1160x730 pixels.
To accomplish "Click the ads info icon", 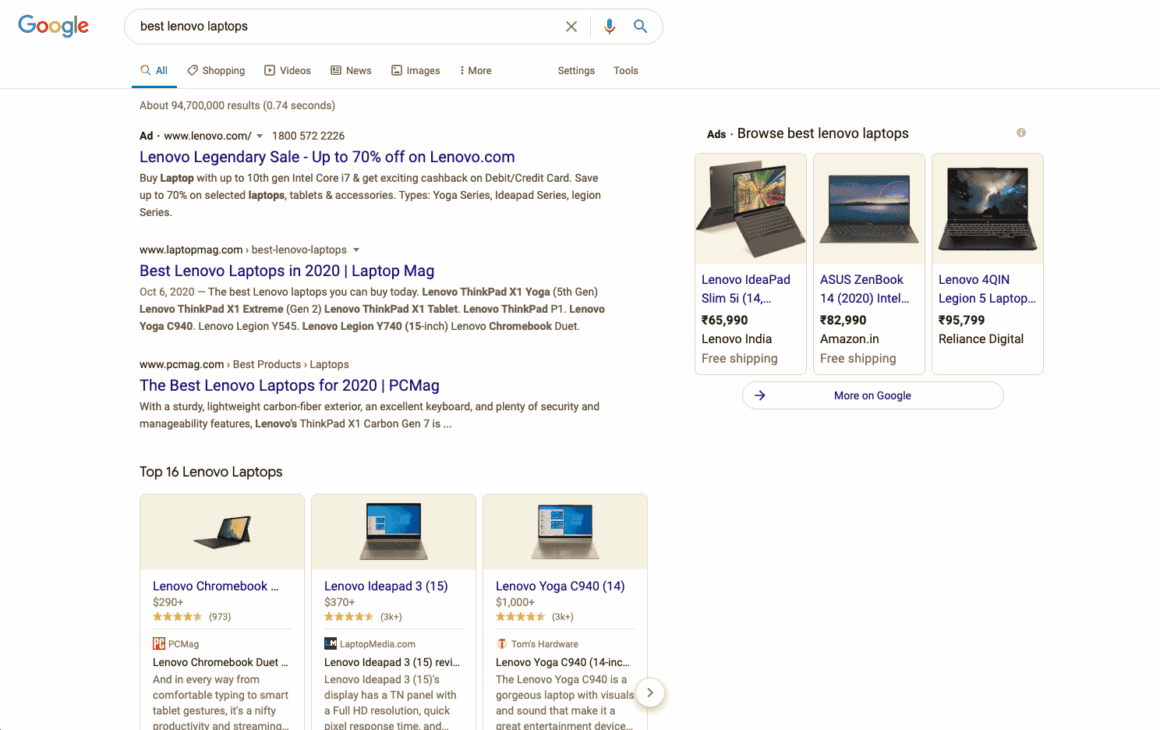I will click(x=1021, y=133).
